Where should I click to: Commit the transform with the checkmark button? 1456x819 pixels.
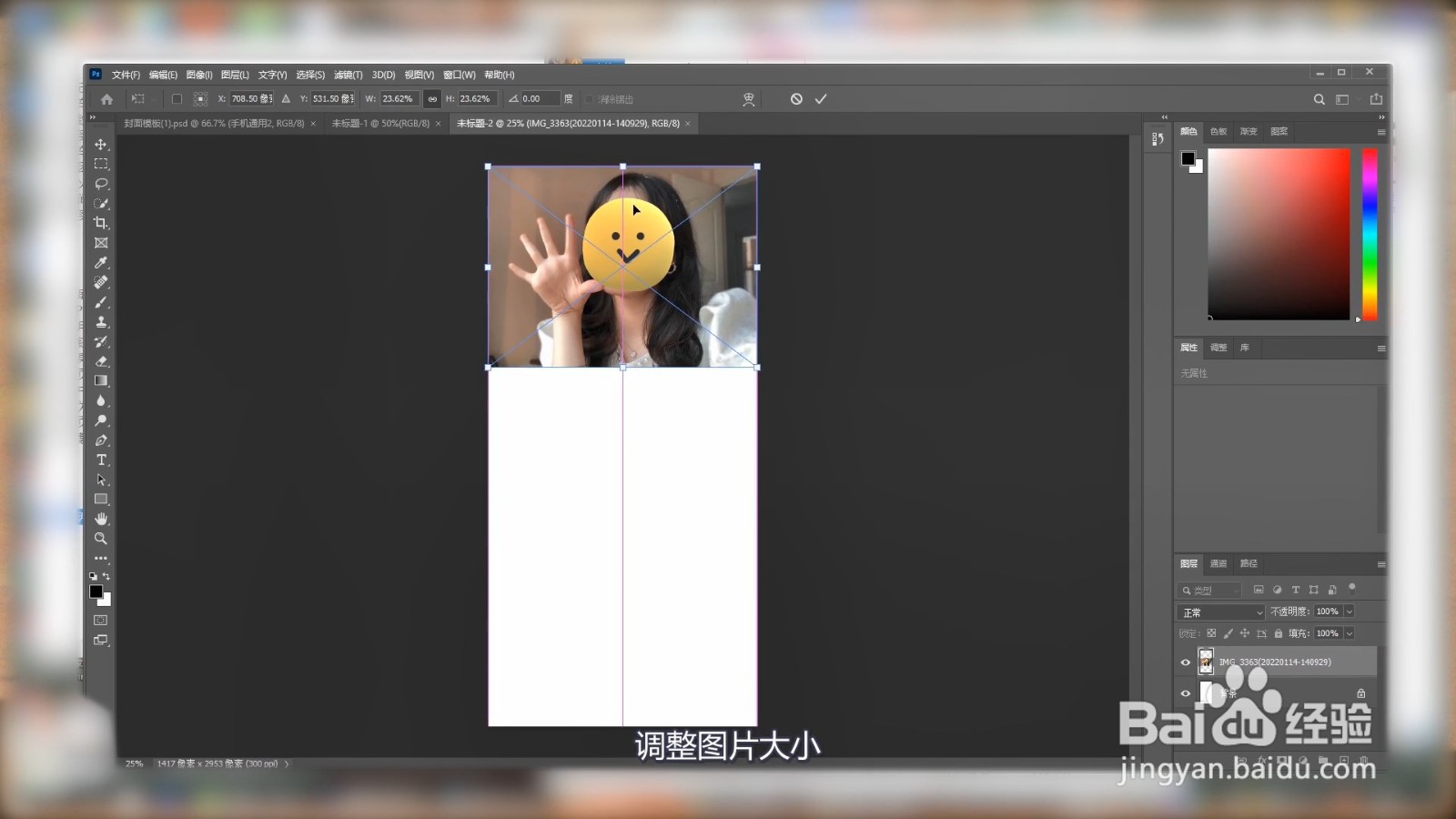tap(821, 98)
